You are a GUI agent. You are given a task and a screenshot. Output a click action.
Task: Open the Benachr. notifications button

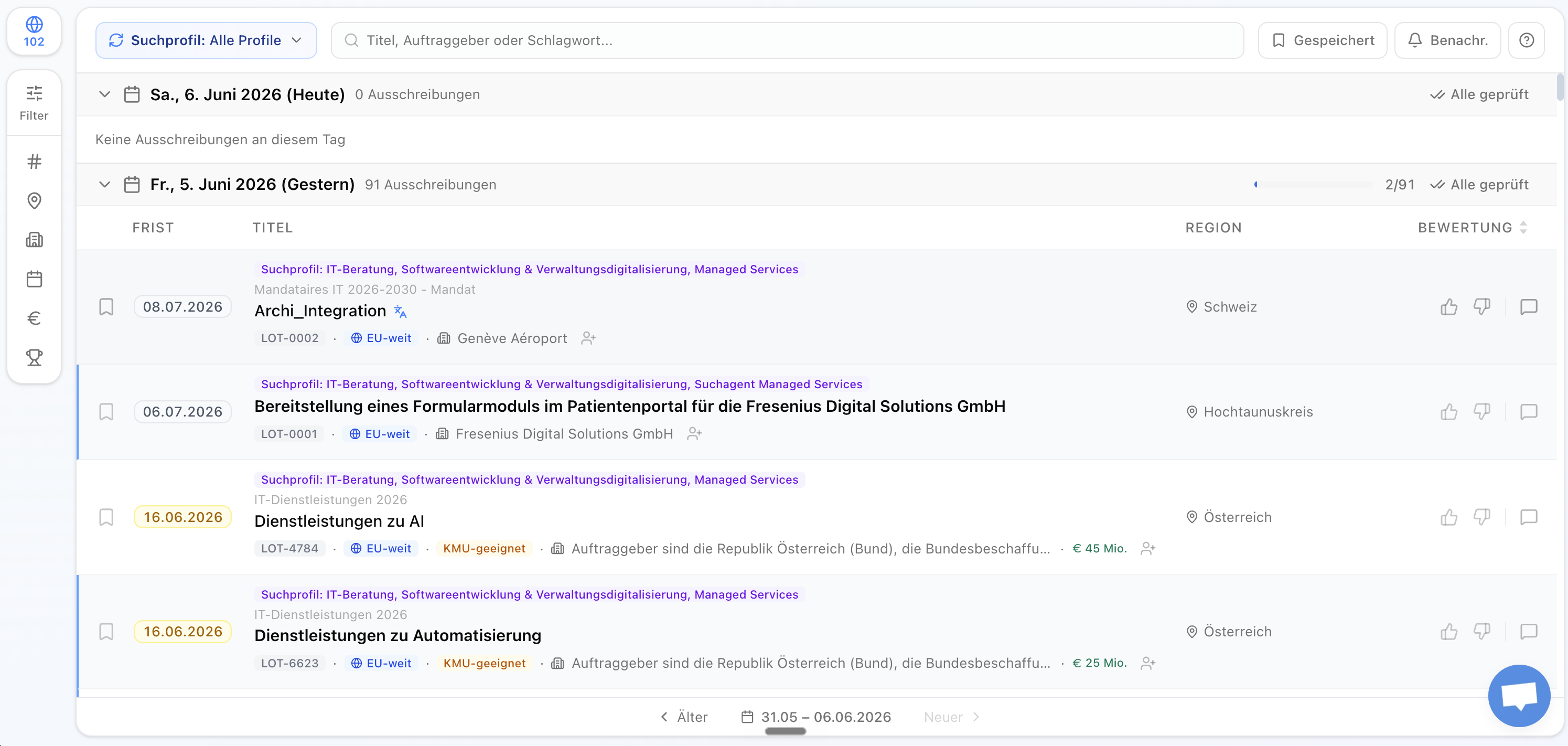(1447, 40)
